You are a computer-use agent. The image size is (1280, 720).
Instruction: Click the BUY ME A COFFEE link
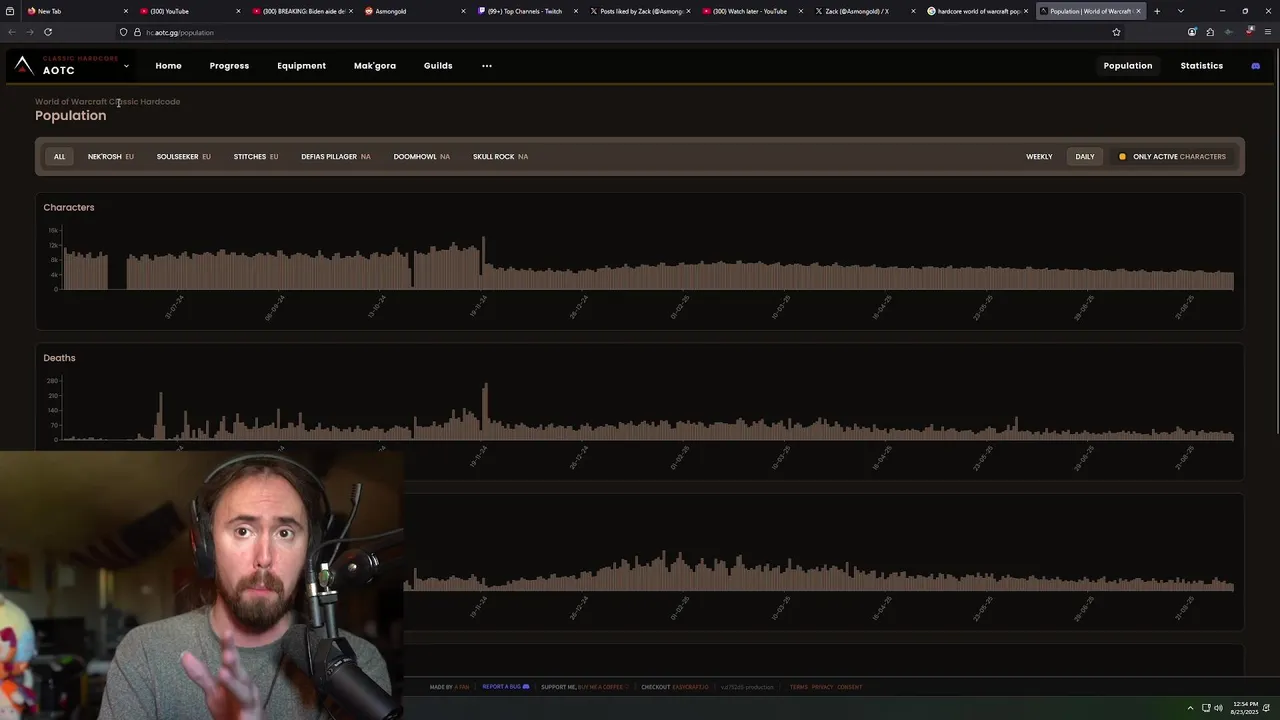(599, 687)
